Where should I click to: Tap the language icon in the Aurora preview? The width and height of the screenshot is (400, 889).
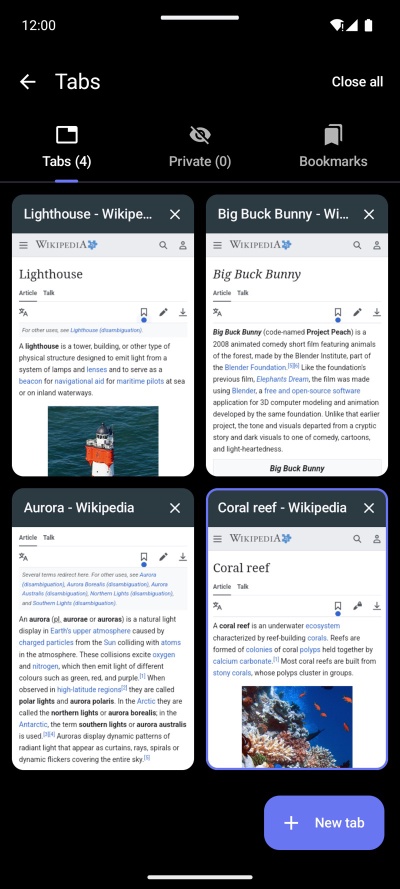[23, 557]
